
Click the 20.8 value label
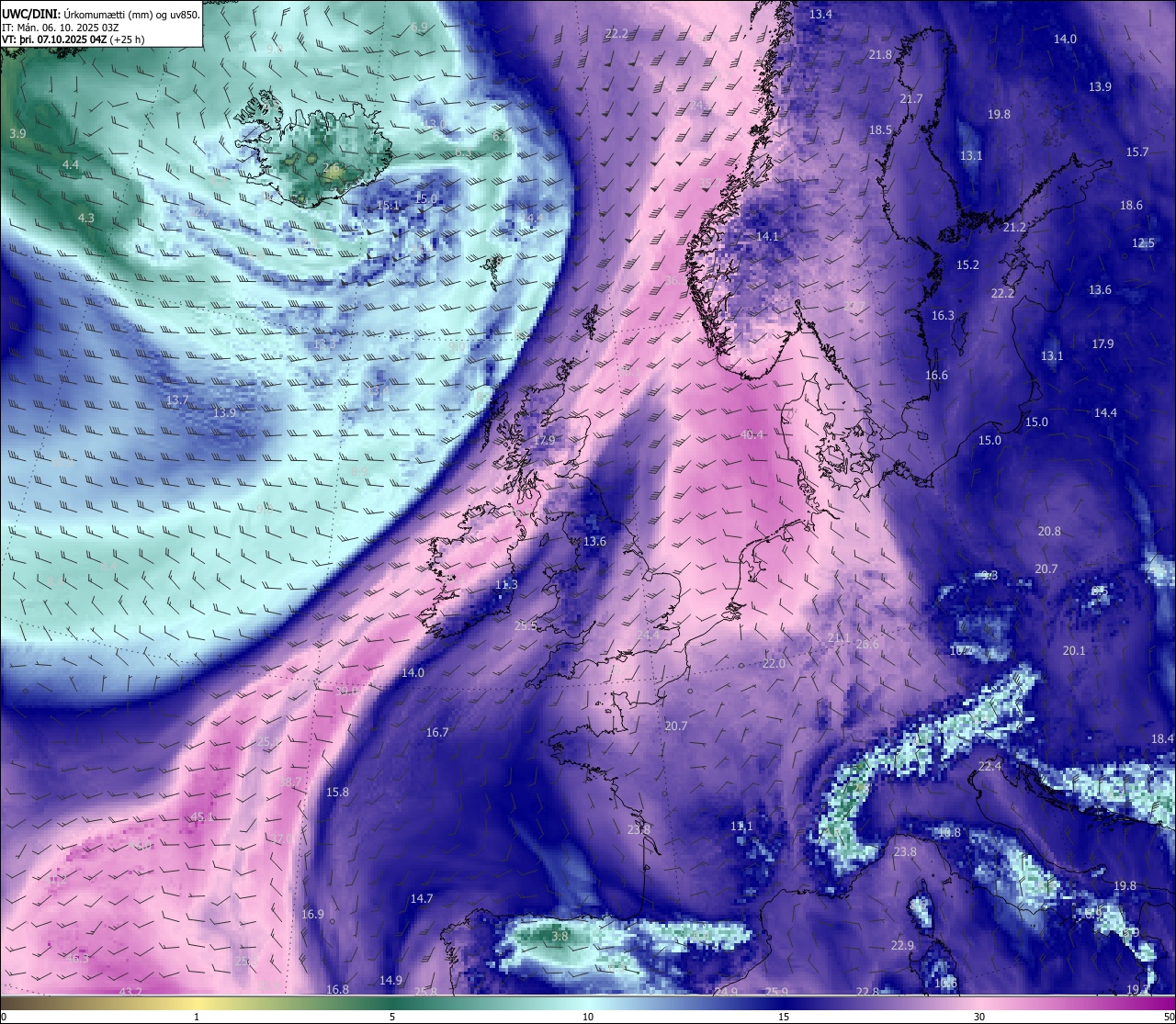click(x=1049, y=531)
